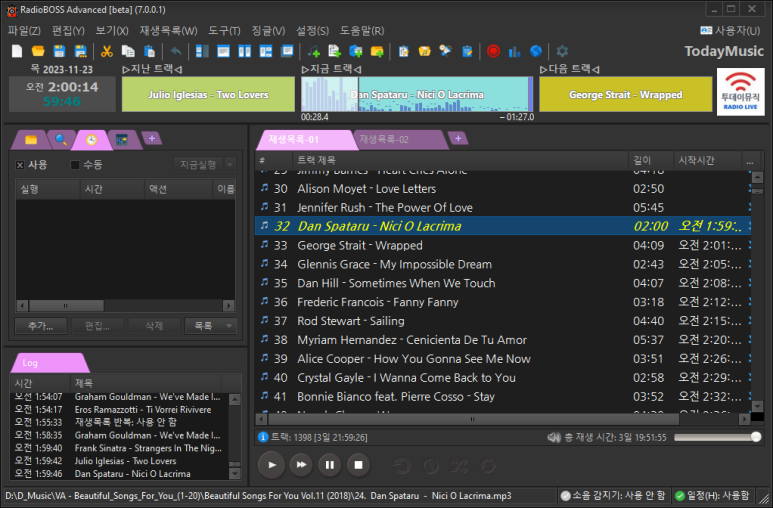
Task: Open the 편집(Y) menu
Action: (68, 31)
